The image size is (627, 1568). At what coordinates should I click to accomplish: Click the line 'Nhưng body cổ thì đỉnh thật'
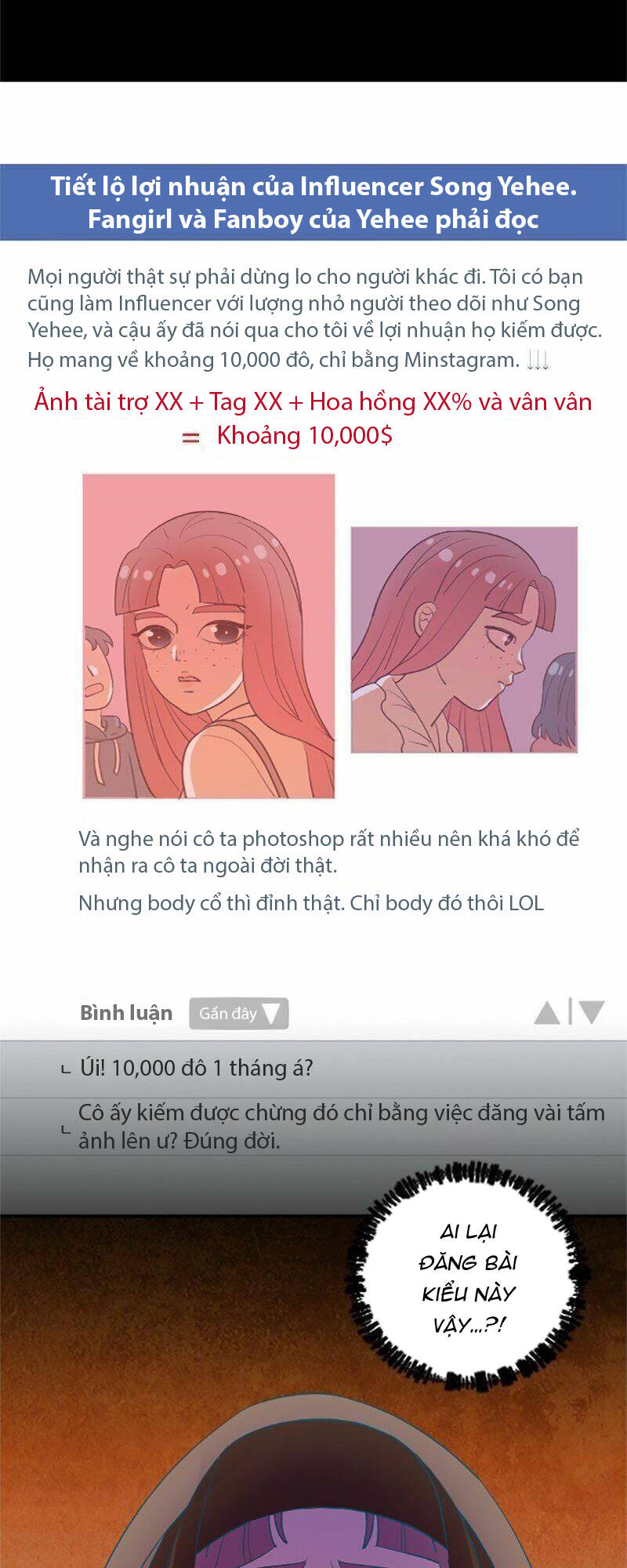(311, 903)
